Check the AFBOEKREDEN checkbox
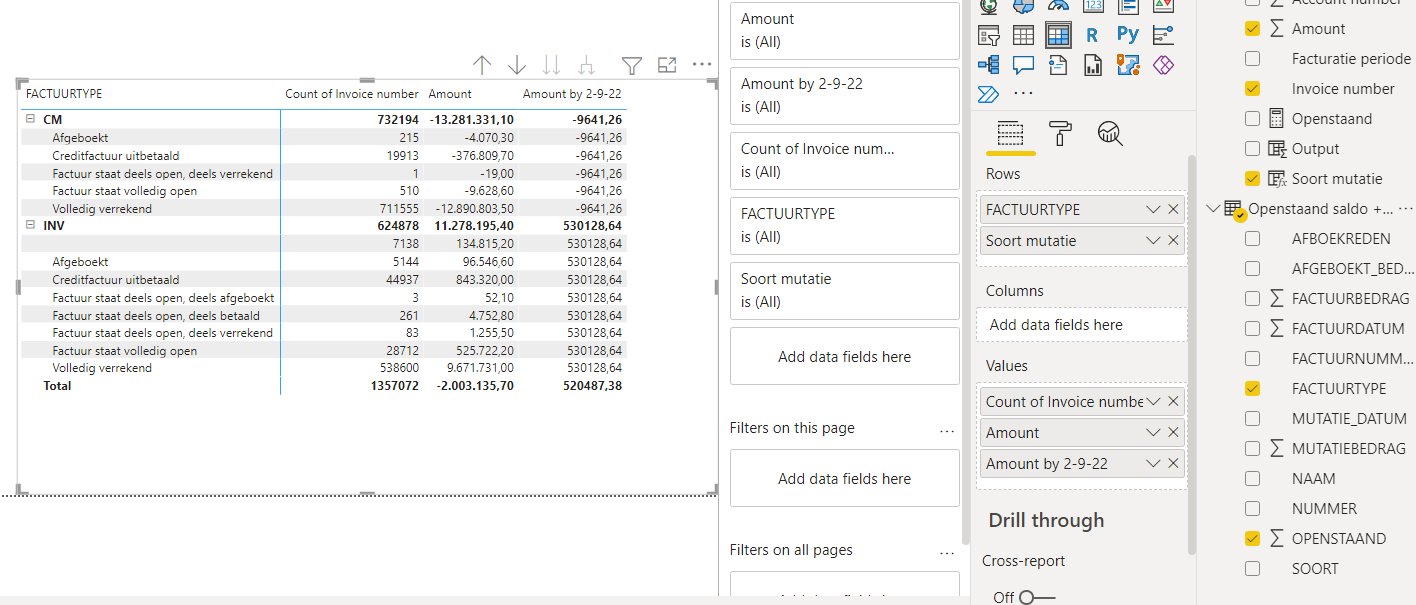 pyautogui.click(x=1252, y=239)
